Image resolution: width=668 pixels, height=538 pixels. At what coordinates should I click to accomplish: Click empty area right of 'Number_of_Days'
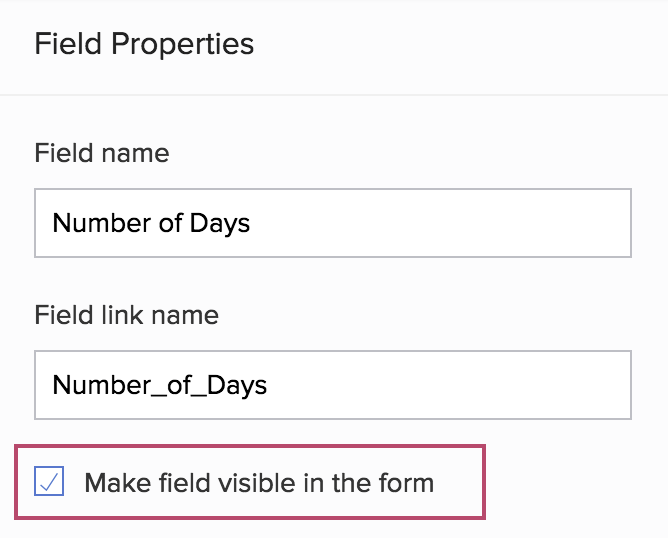(x=450, y=384)
